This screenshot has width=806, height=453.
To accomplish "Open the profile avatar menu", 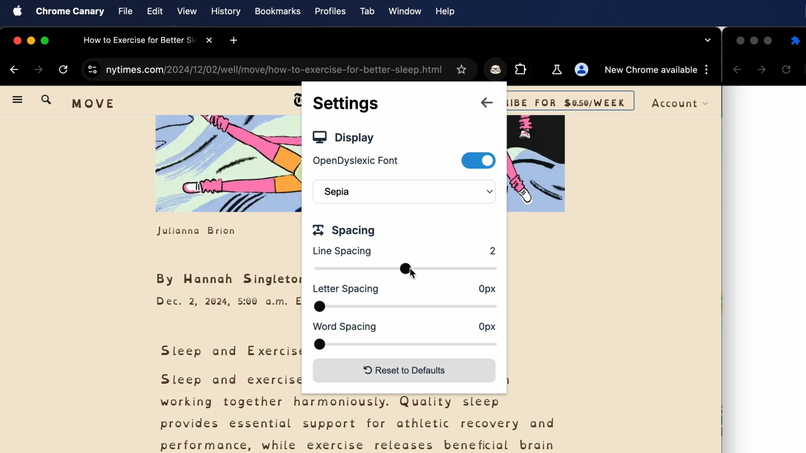I will point(581,69).
